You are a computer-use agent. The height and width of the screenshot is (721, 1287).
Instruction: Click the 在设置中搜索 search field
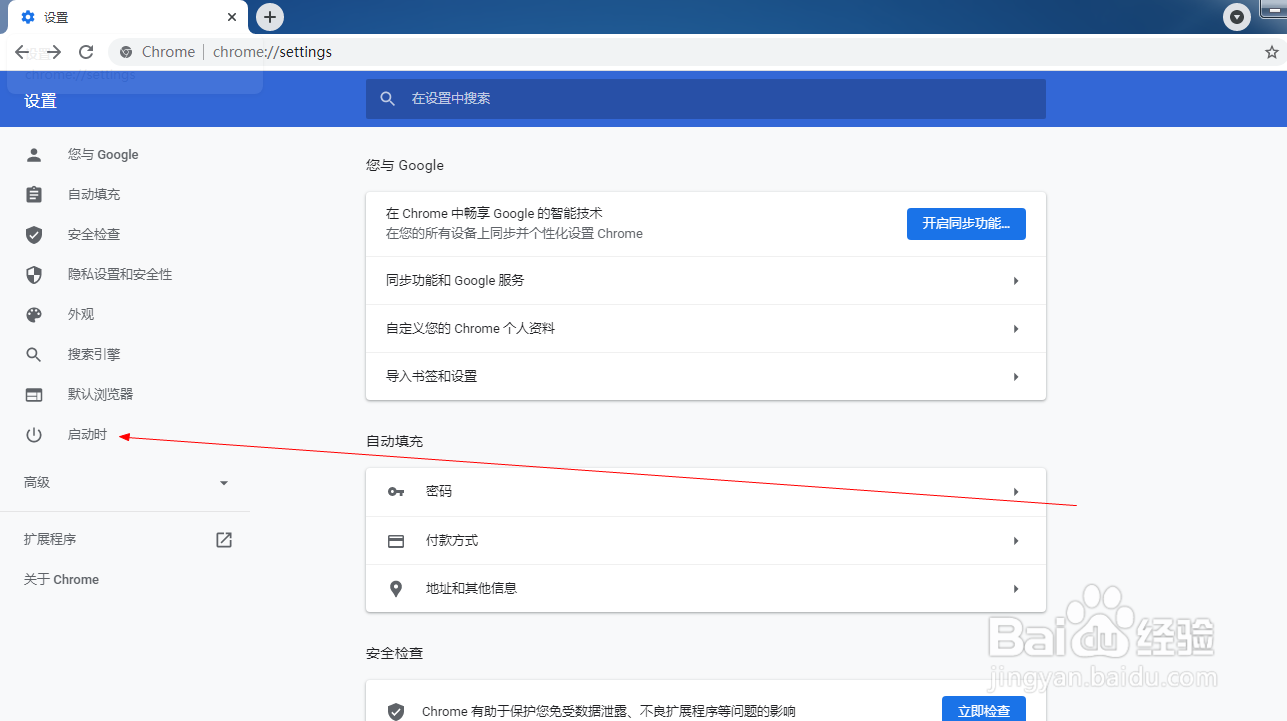point(706,99)
